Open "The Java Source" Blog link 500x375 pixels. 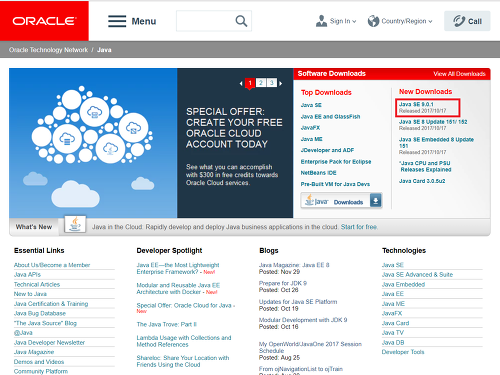click(45, 323)
